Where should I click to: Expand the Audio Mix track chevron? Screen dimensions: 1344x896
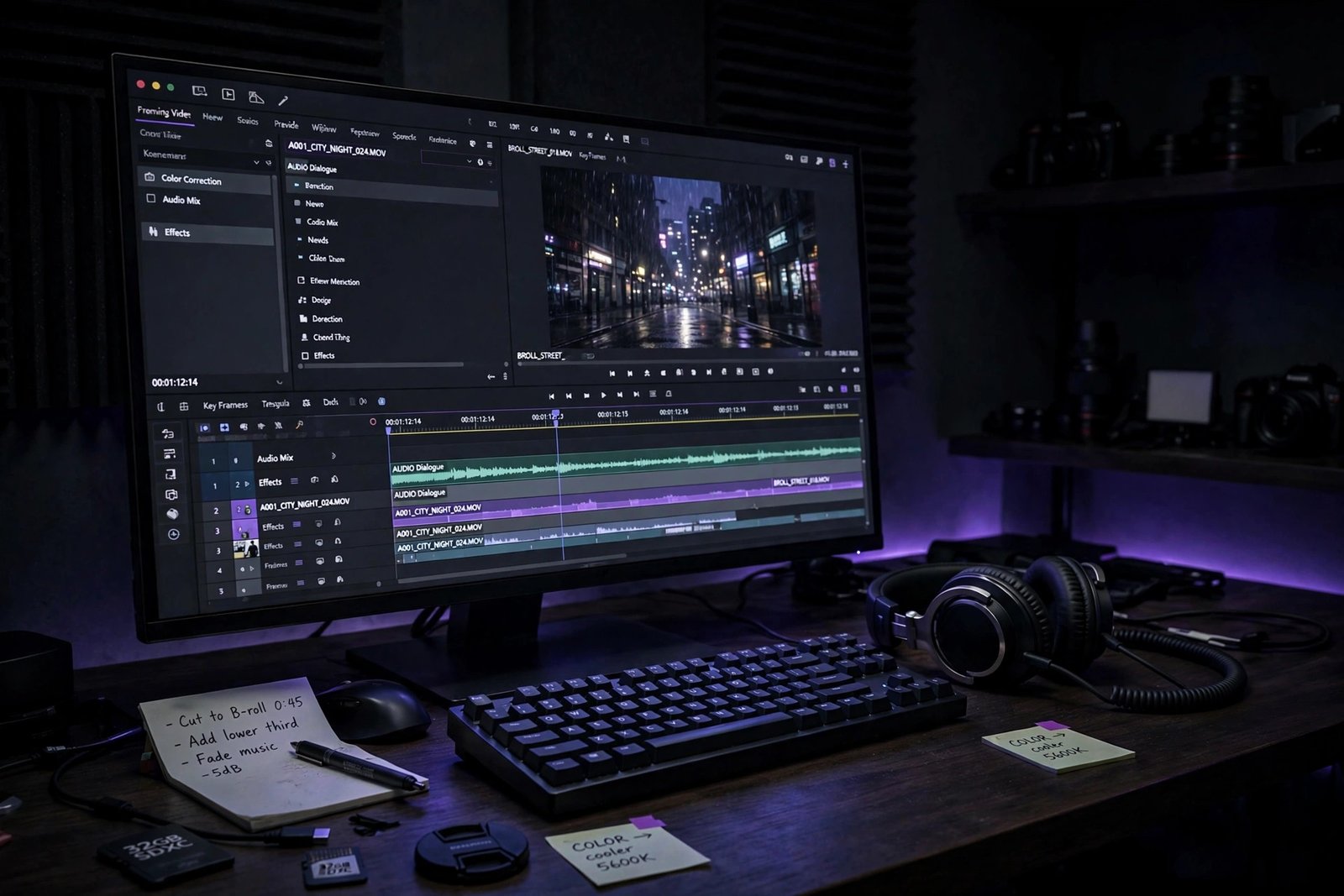(x=333, y=456)
